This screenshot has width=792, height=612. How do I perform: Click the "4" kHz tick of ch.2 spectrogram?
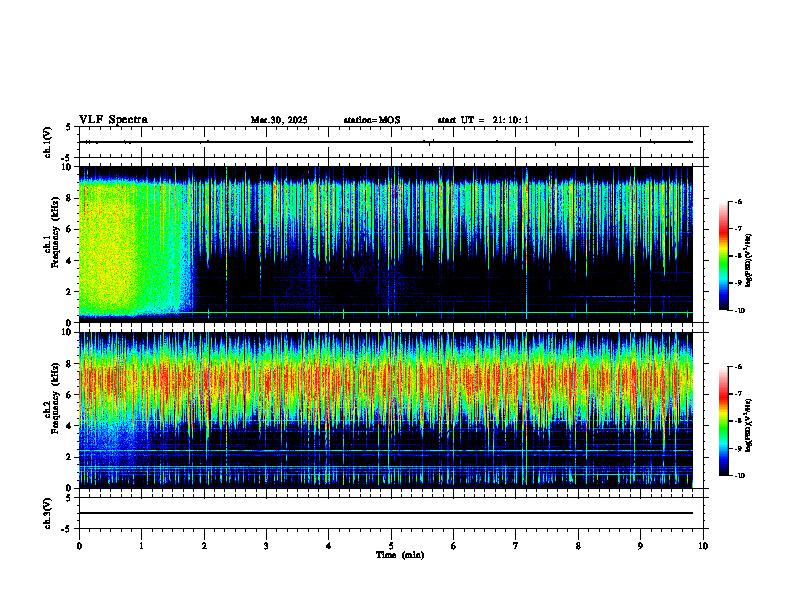click(x=70, y=426)
